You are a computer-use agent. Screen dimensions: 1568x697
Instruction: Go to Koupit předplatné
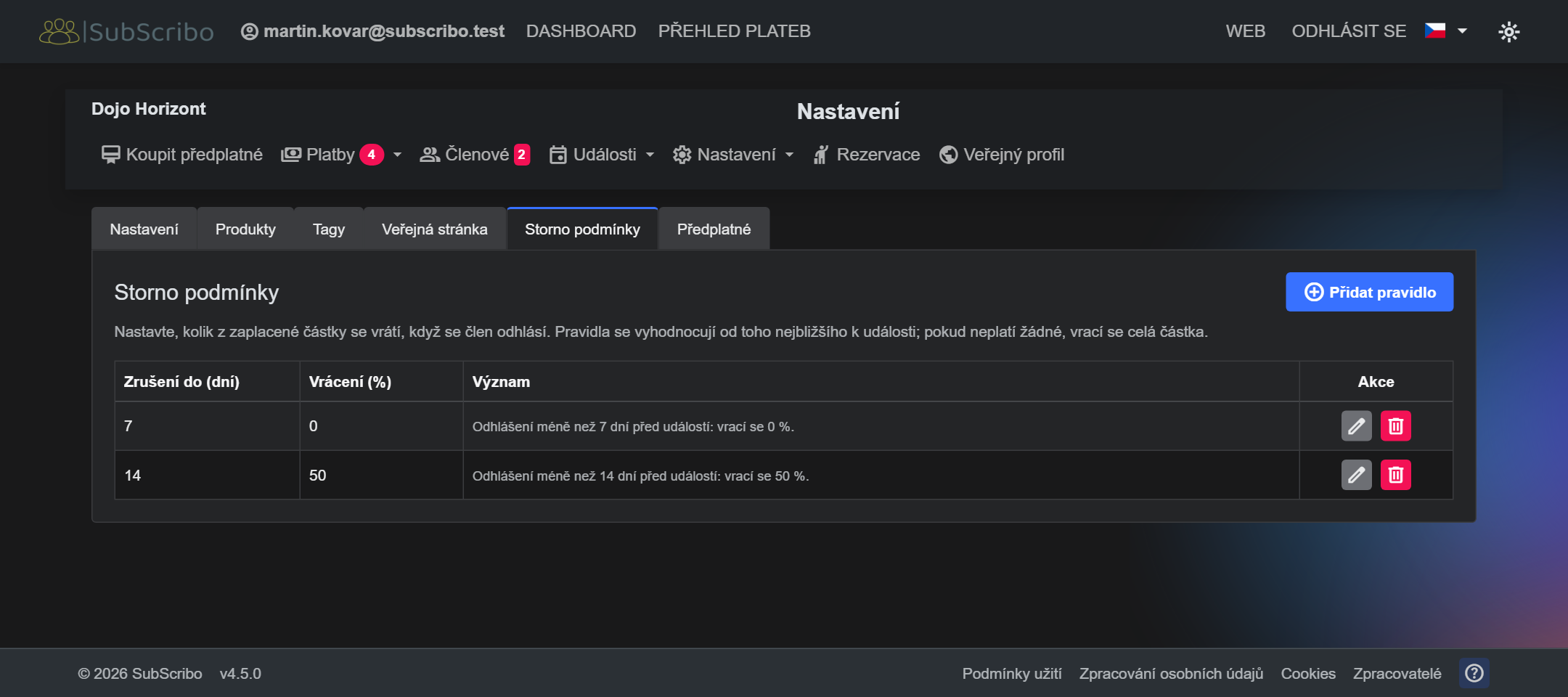[182, 155]
